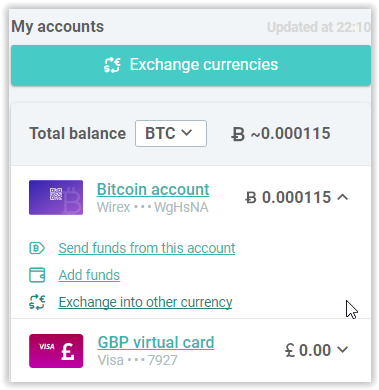The height and width of the screenshot is (390, 379).
Task: Select Send funds from this account
Action: point(147,248)
